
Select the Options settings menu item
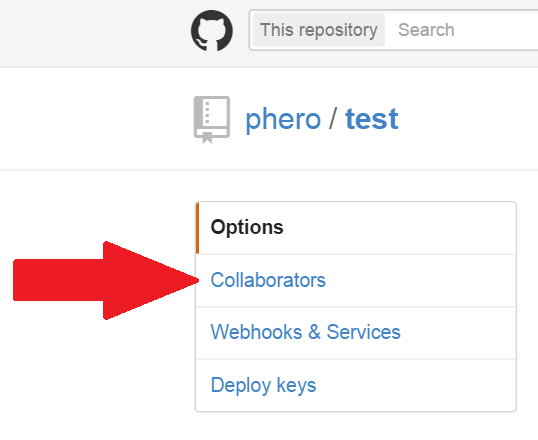pos(356,228)
